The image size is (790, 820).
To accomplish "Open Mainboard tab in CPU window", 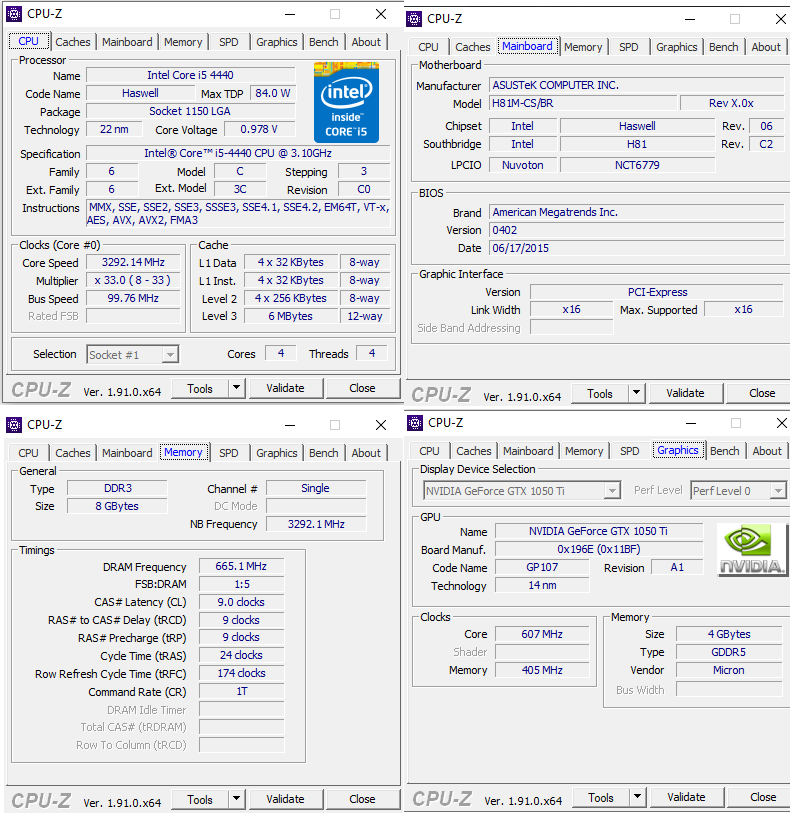I will tap(127, 42).
